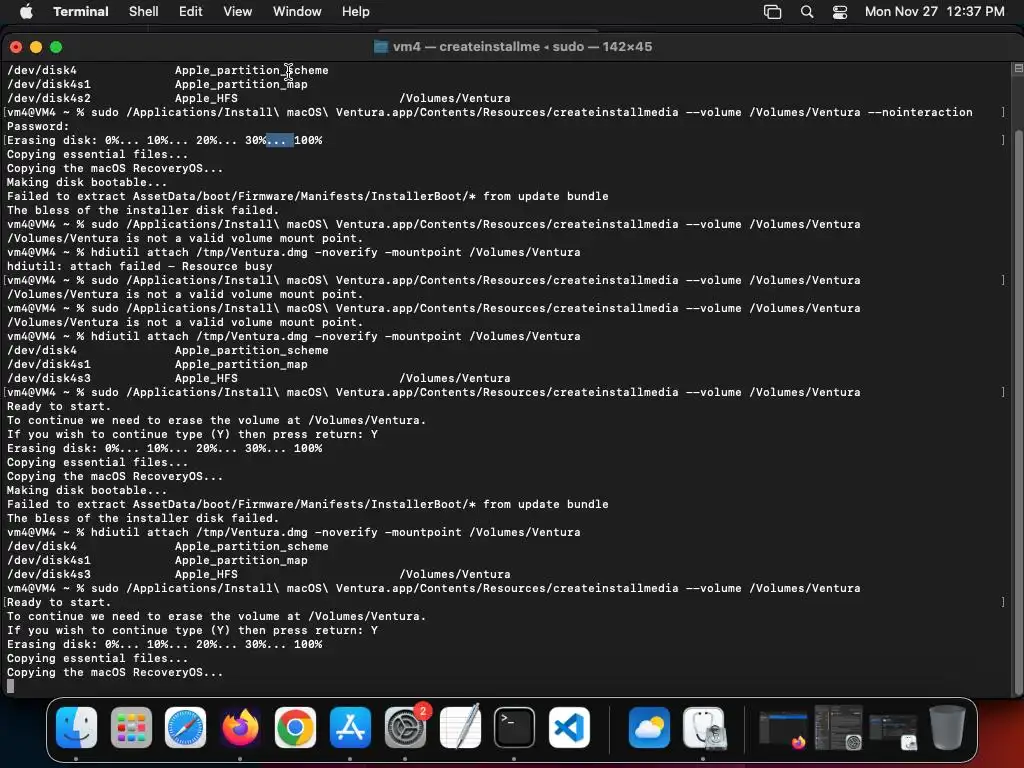This screenshot has height=768, width=1024.
Task: Click the highlighted dots in first Erasing disk line
Action: point(280,140)
